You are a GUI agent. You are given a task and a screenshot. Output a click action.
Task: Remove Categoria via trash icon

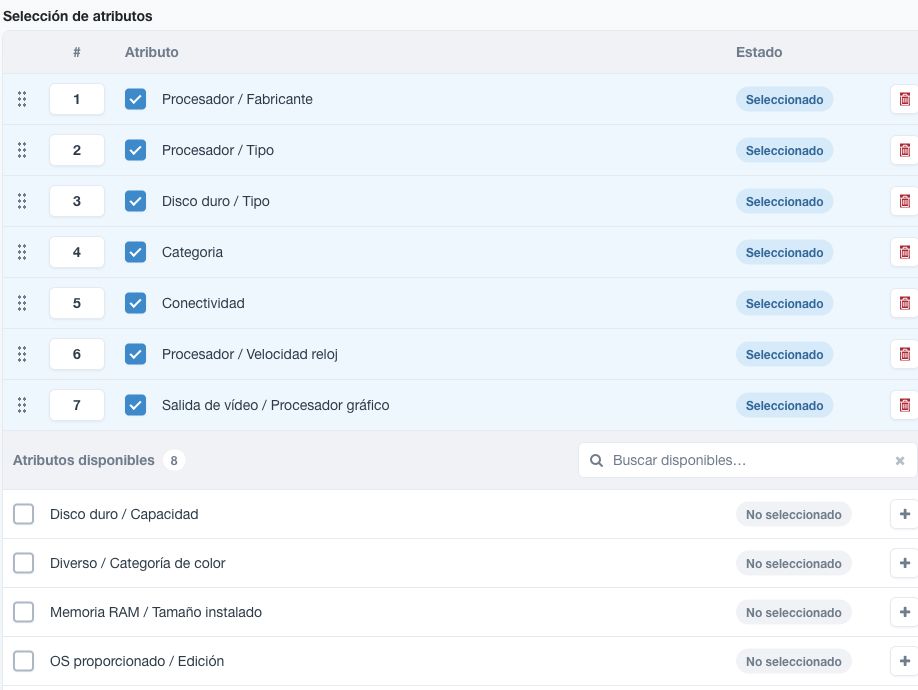pos(905,252)
